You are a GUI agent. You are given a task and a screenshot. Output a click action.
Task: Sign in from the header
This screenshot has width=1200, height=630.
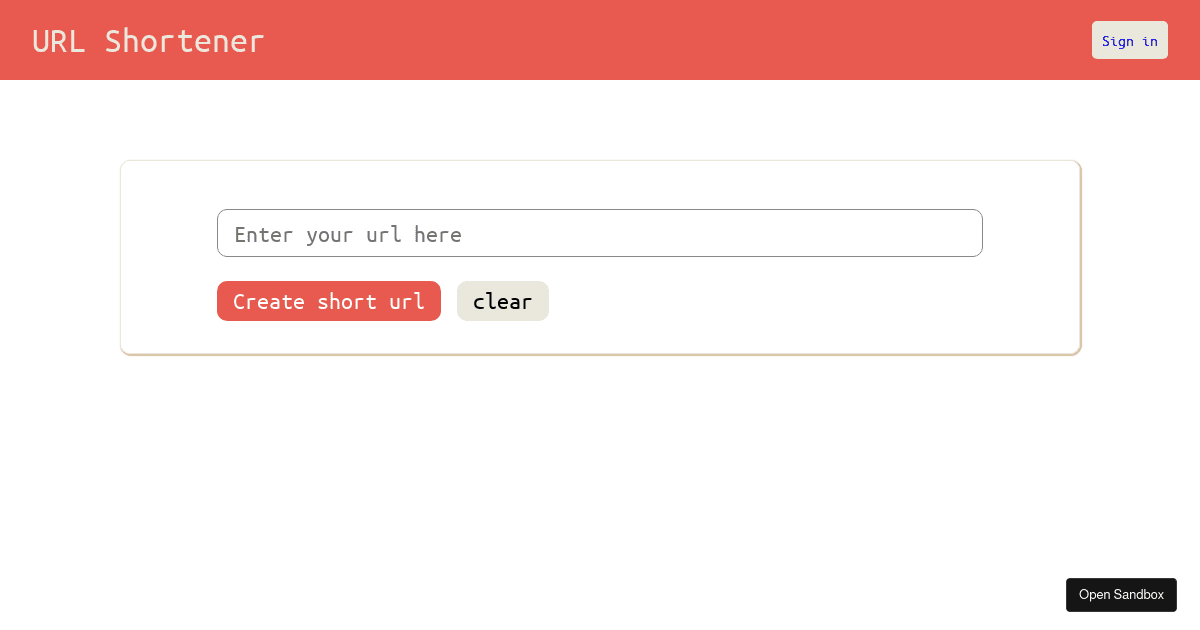coord(1129,40)
